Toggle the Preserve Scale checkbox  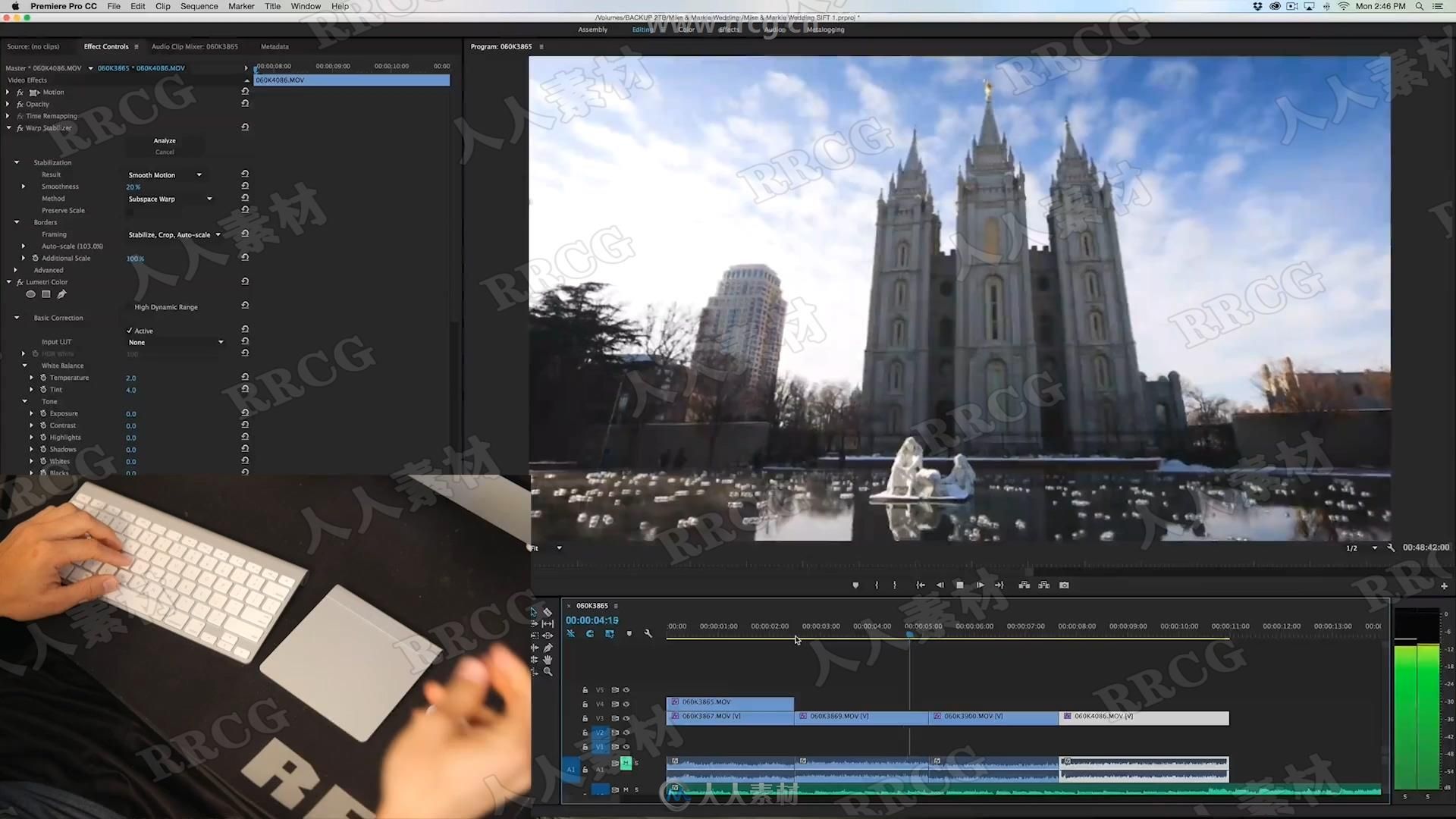coord(130,211)
